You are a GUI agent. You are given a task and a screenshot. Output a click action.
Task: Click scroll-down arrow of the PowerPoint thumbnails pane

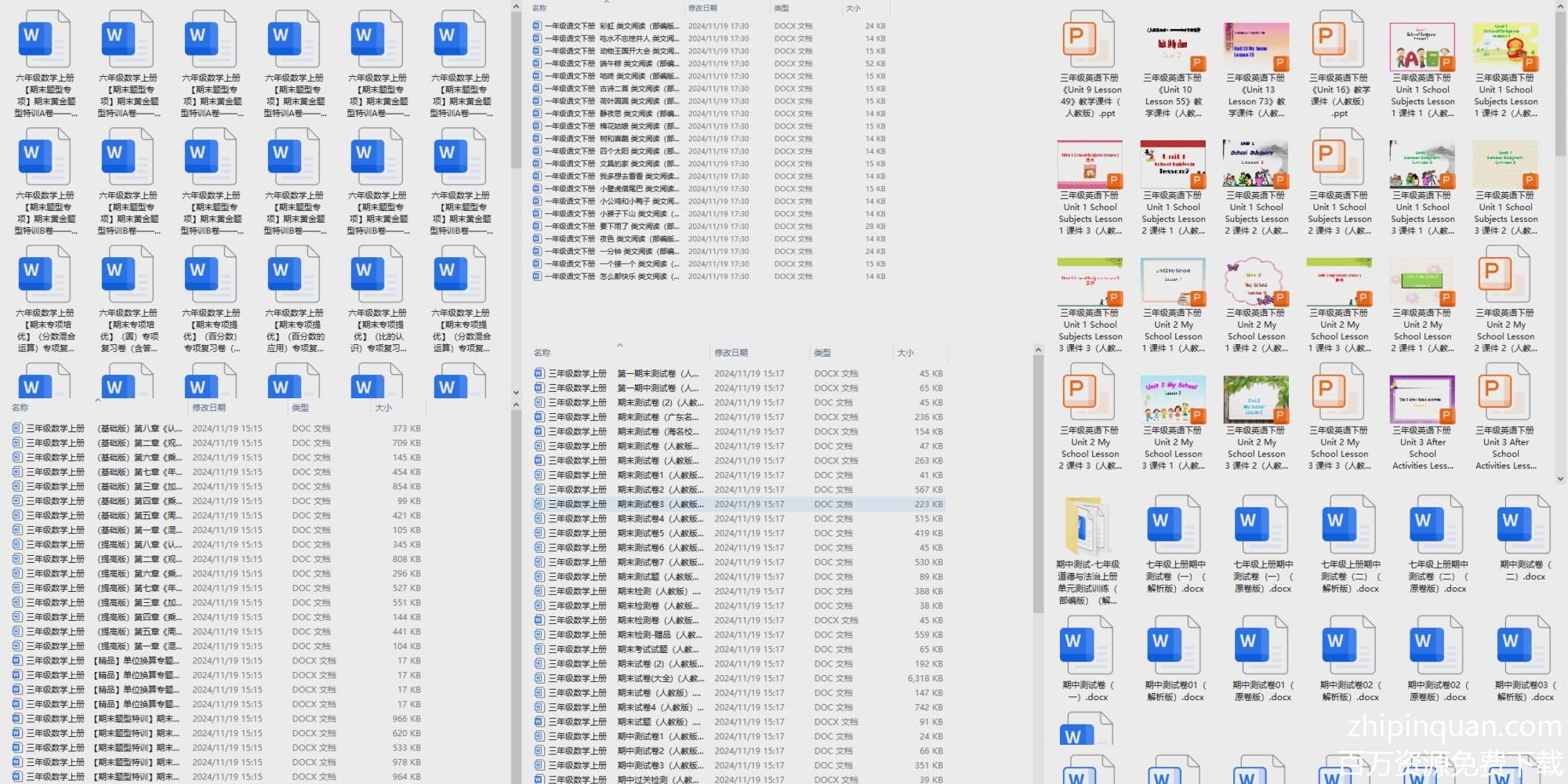click(x=1561, y=477)
